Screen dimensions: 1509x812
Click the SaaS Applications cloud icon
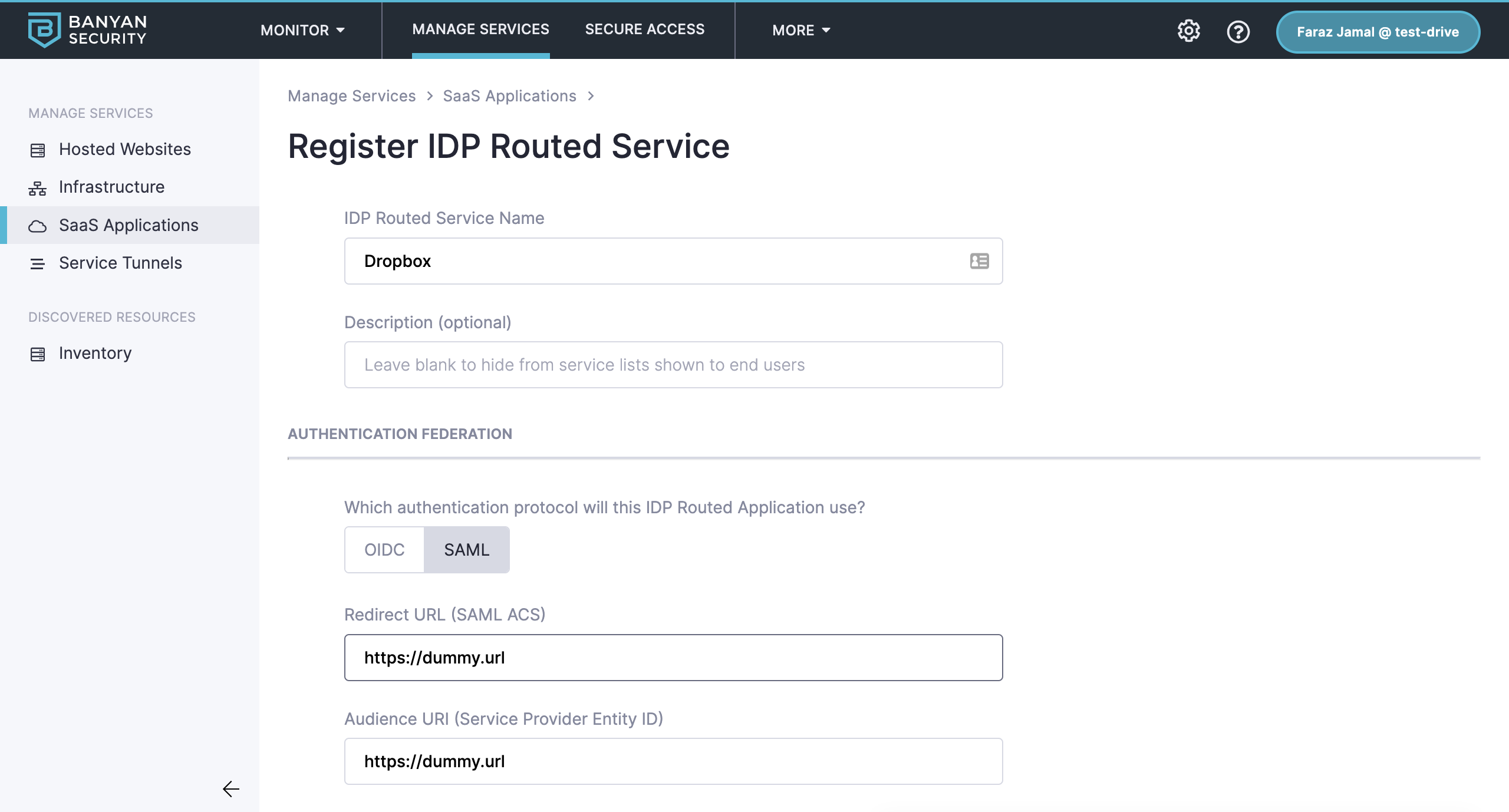(38, 226)
